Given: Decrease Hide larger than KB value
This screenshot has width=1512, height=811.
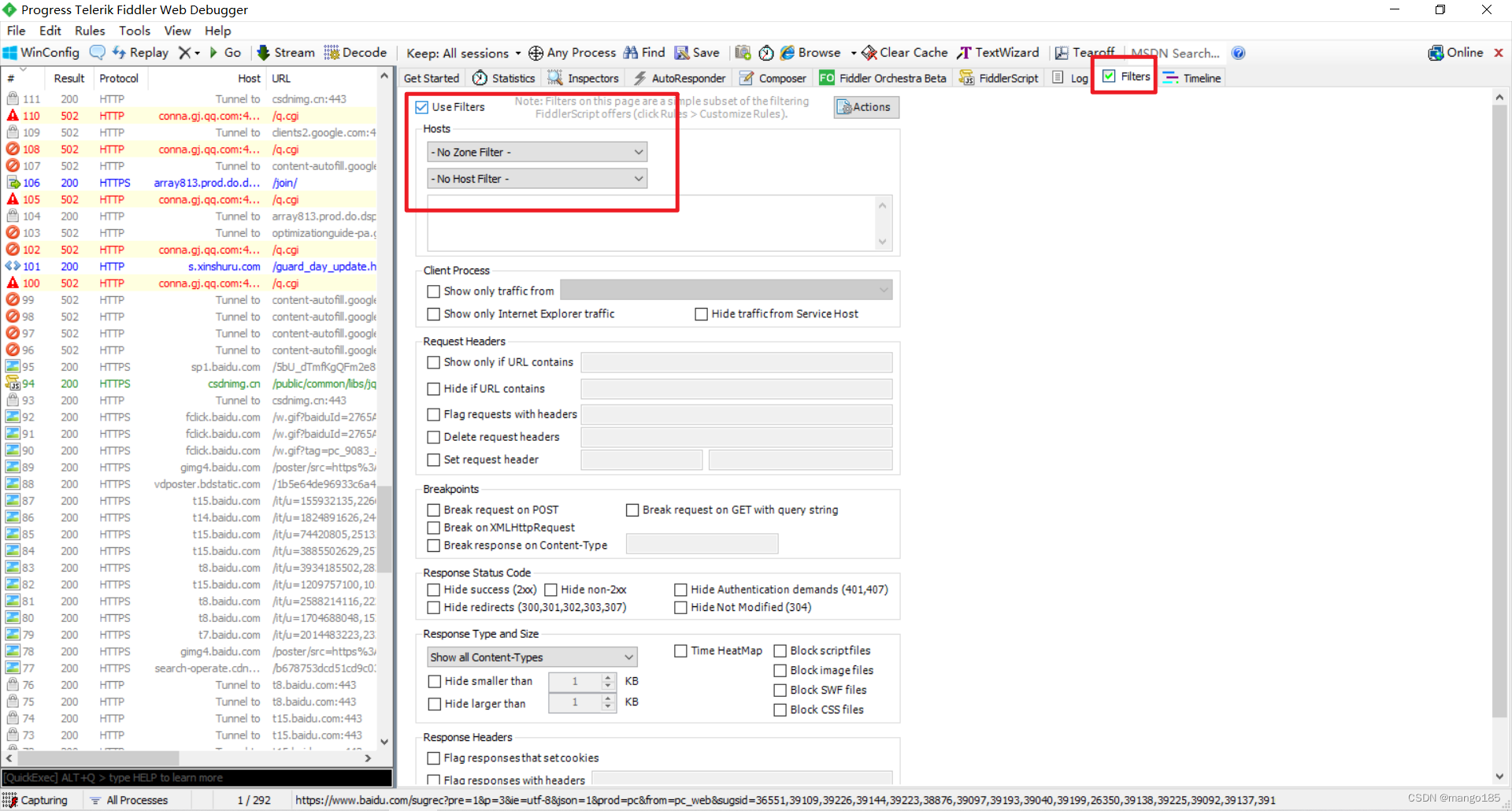Looking at the screenshot, I should coord(608,707).
